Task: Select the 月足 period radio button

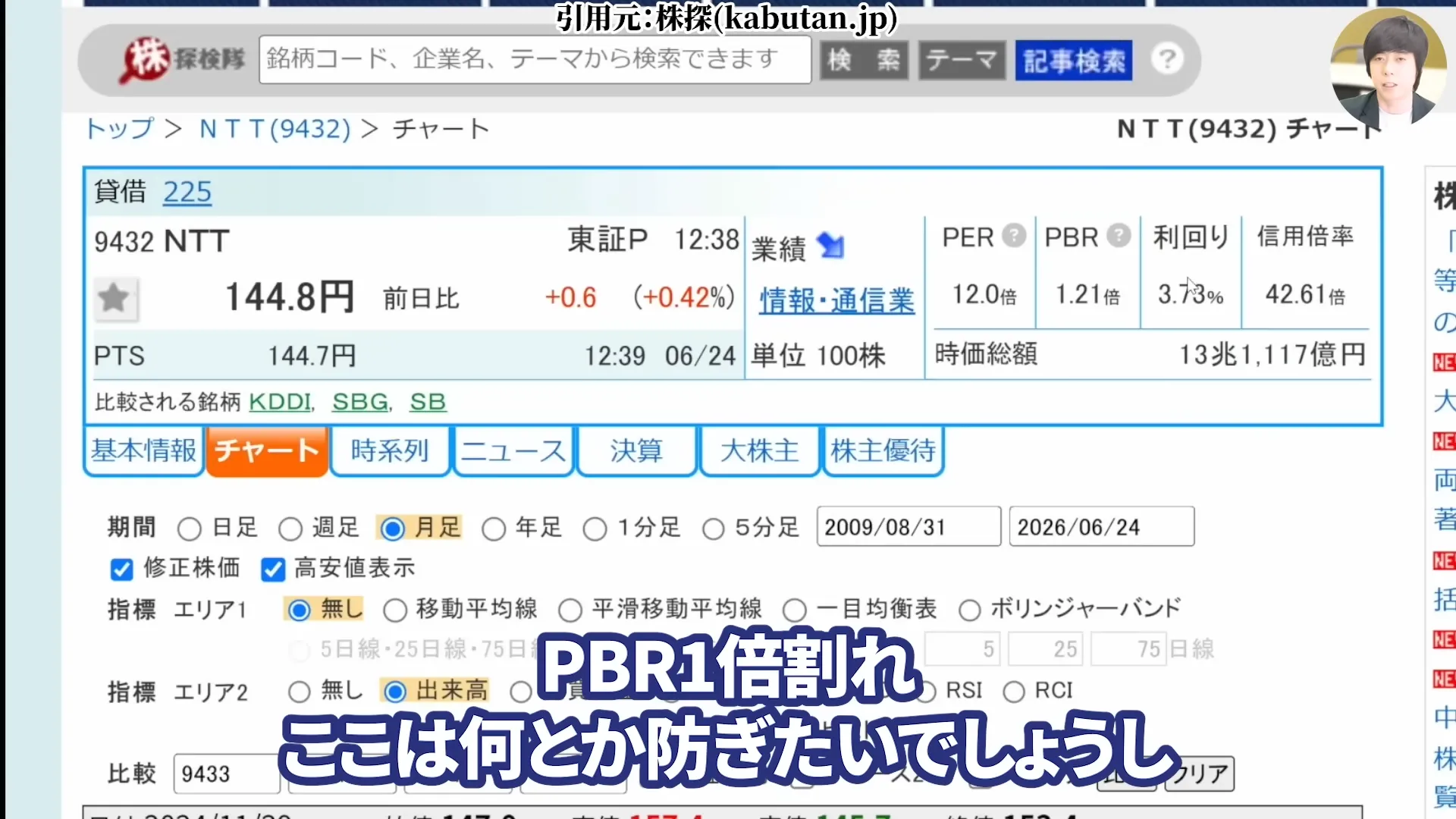Action: pyautogui.click(x=392, y=529)
